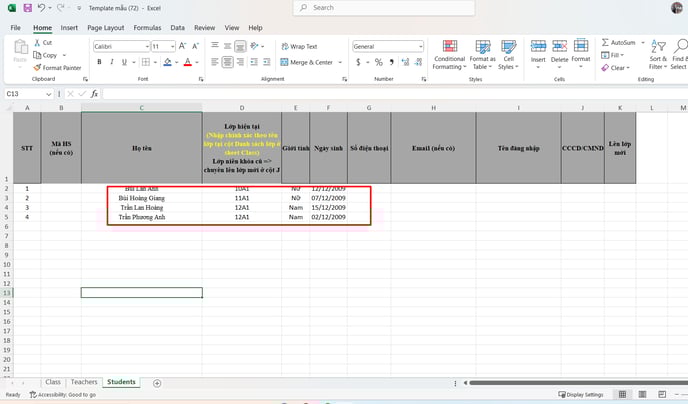Image resolution: width=688 pixels, height=404 pixels.
Task: Click the Delete cells icon
Action: 559,46
